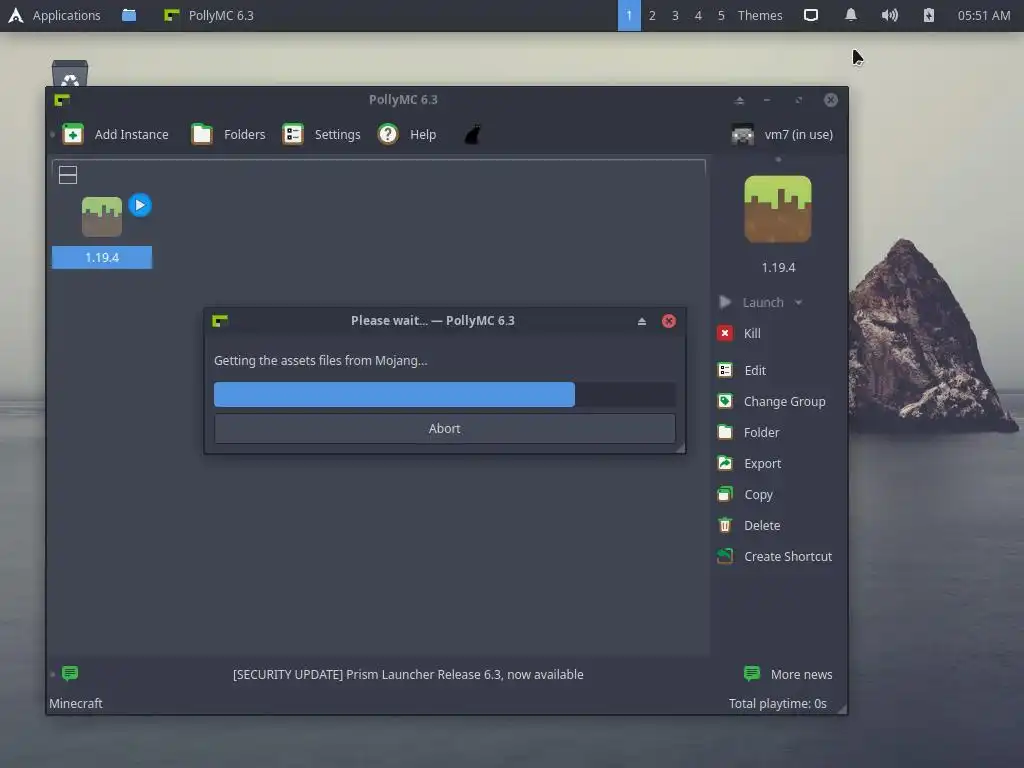Screen dimensions: 1024x768
Task: Click the Folder icon in the side panel
Action: click(725, 432)
